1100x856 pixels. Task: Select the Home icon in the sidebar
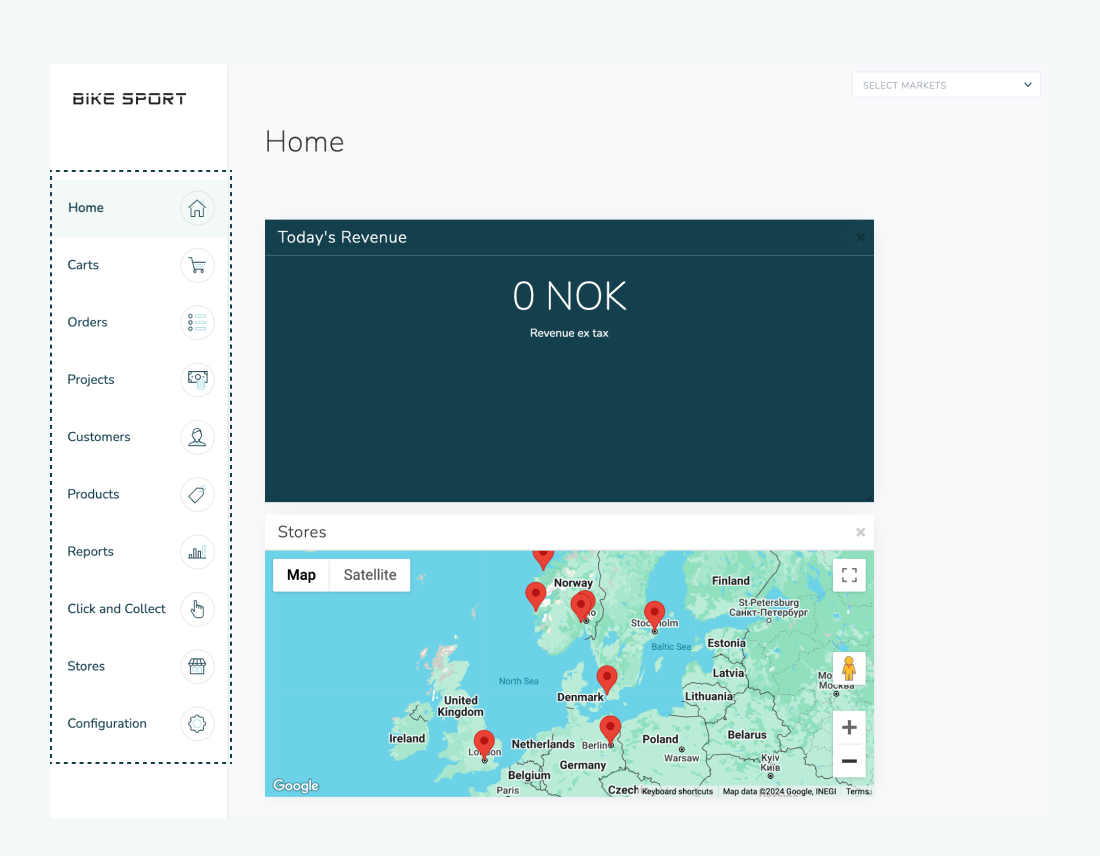click(197, 207)
